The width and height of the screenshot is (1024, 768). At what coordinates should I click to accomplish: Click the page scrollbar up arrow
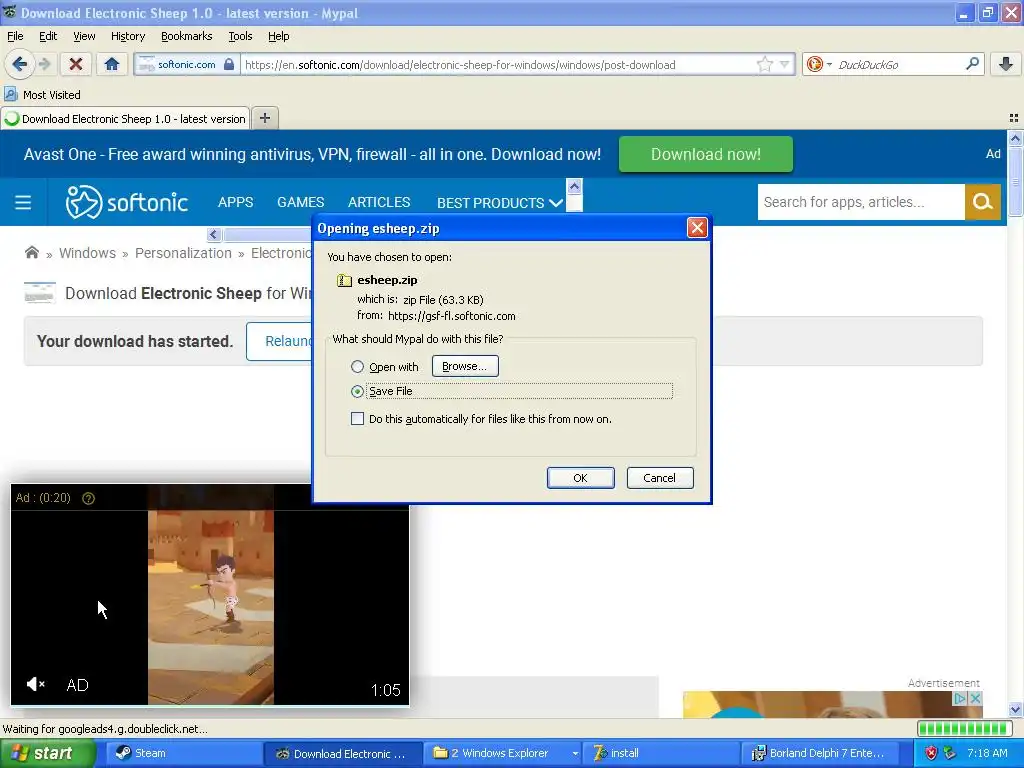coord(1015,138)
